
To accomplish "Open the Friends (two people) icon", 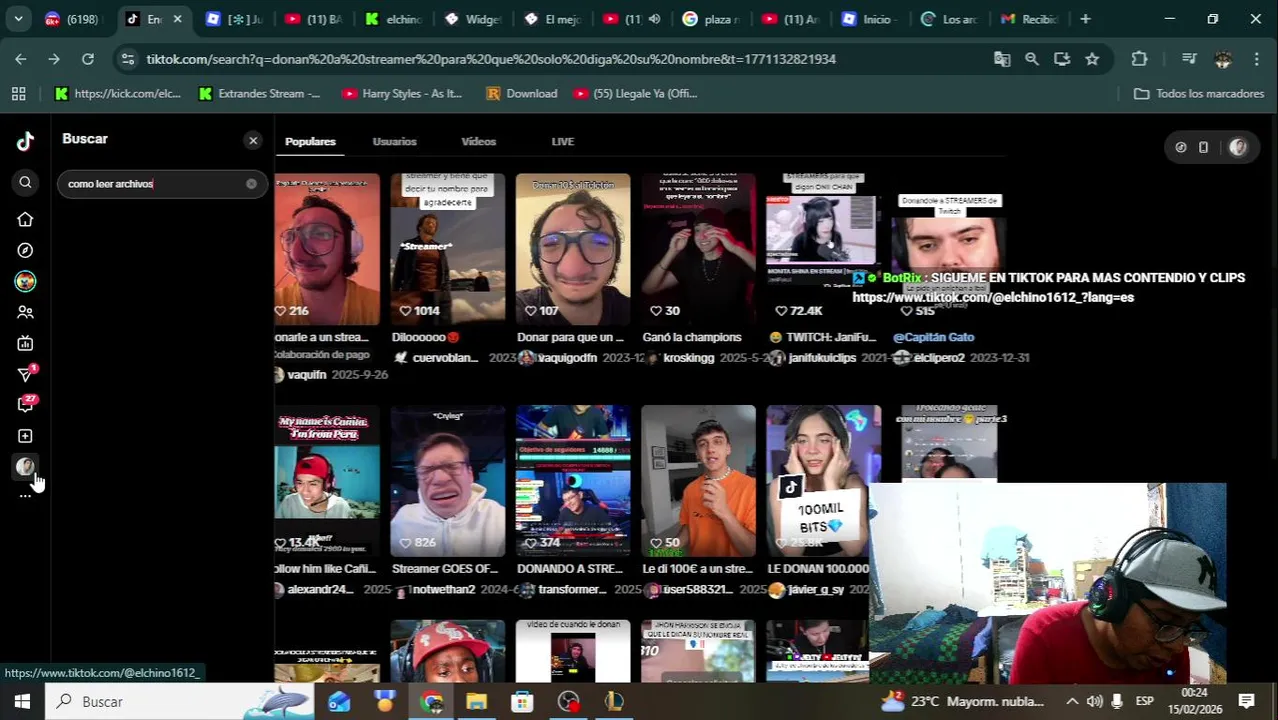I will (x=25, y=312).
